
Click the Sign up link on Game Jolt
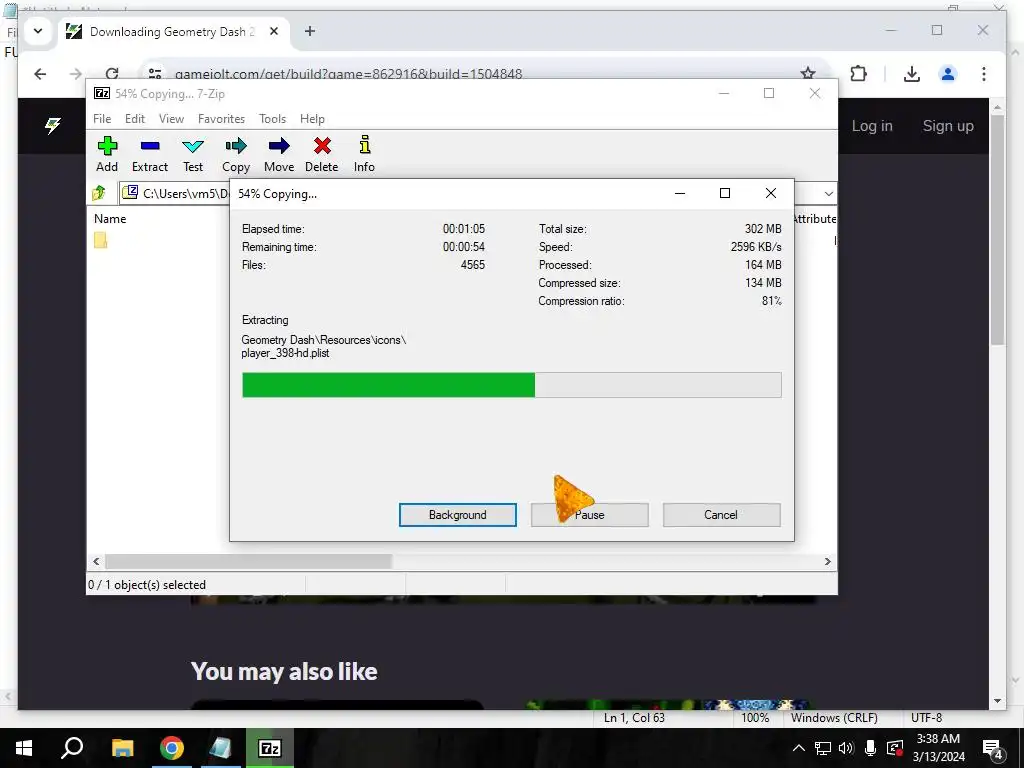pos(948,126)
